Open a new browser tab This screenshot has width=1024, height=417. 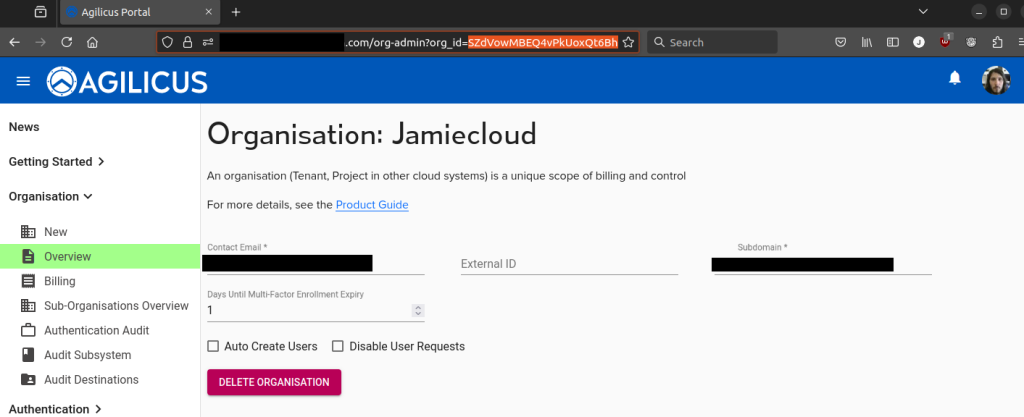click(x=236, y=12)
